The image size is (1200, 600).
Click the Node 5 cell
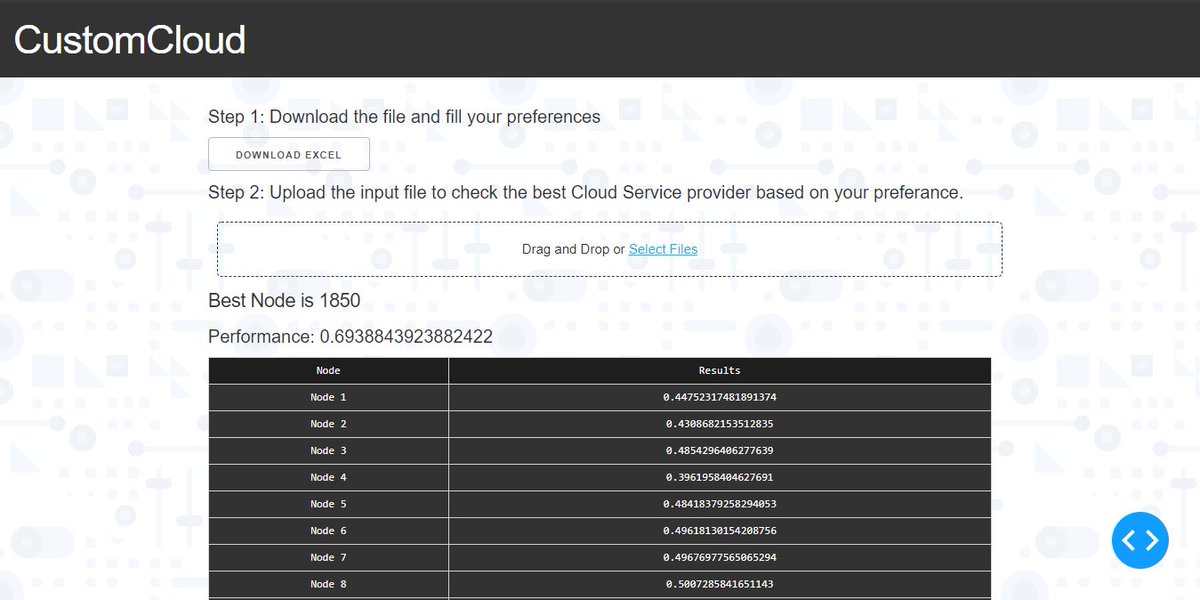coord(328,504)
